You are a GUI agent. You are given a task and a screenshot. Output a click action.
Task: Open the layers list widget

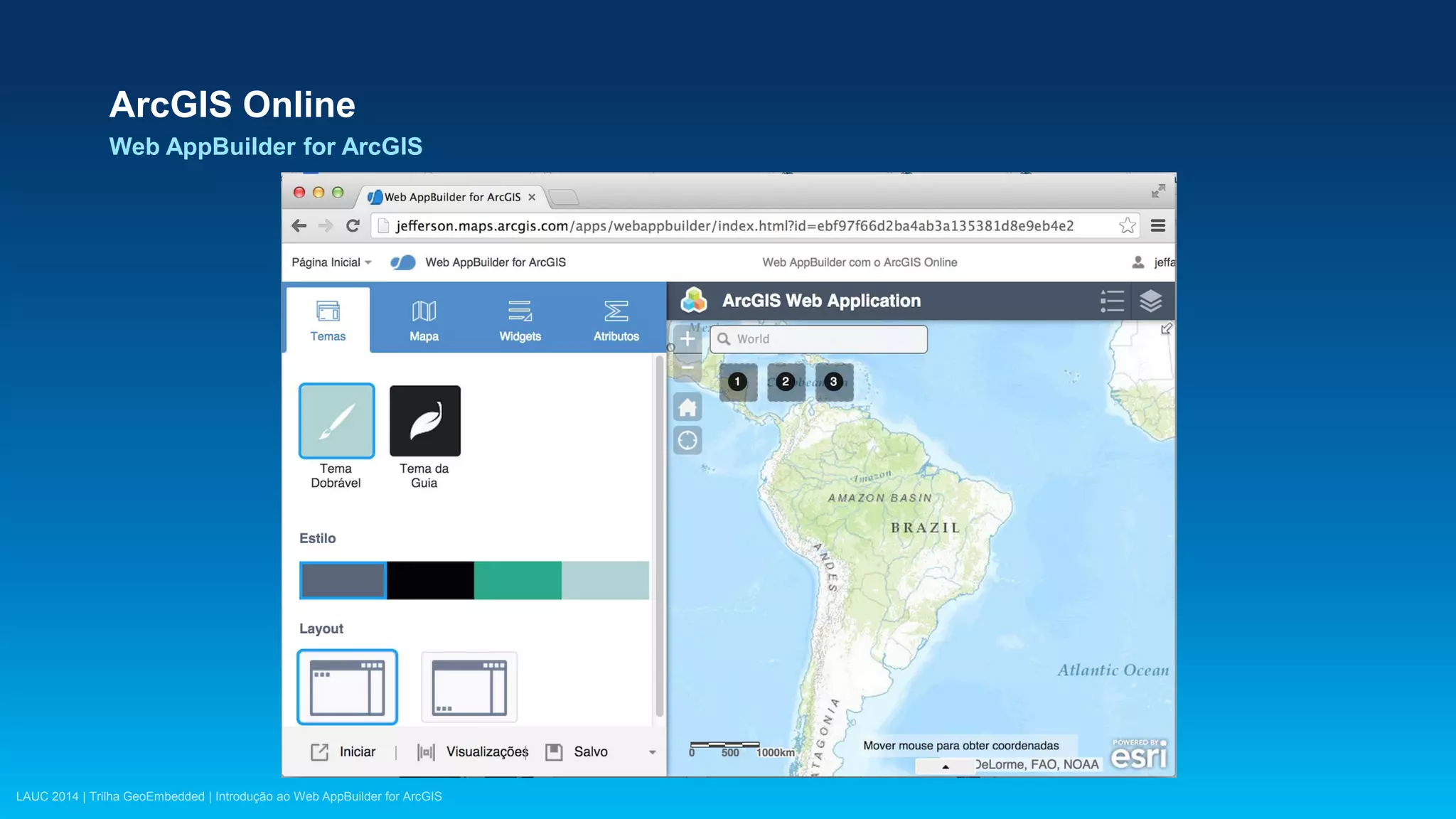[1150, 301]
